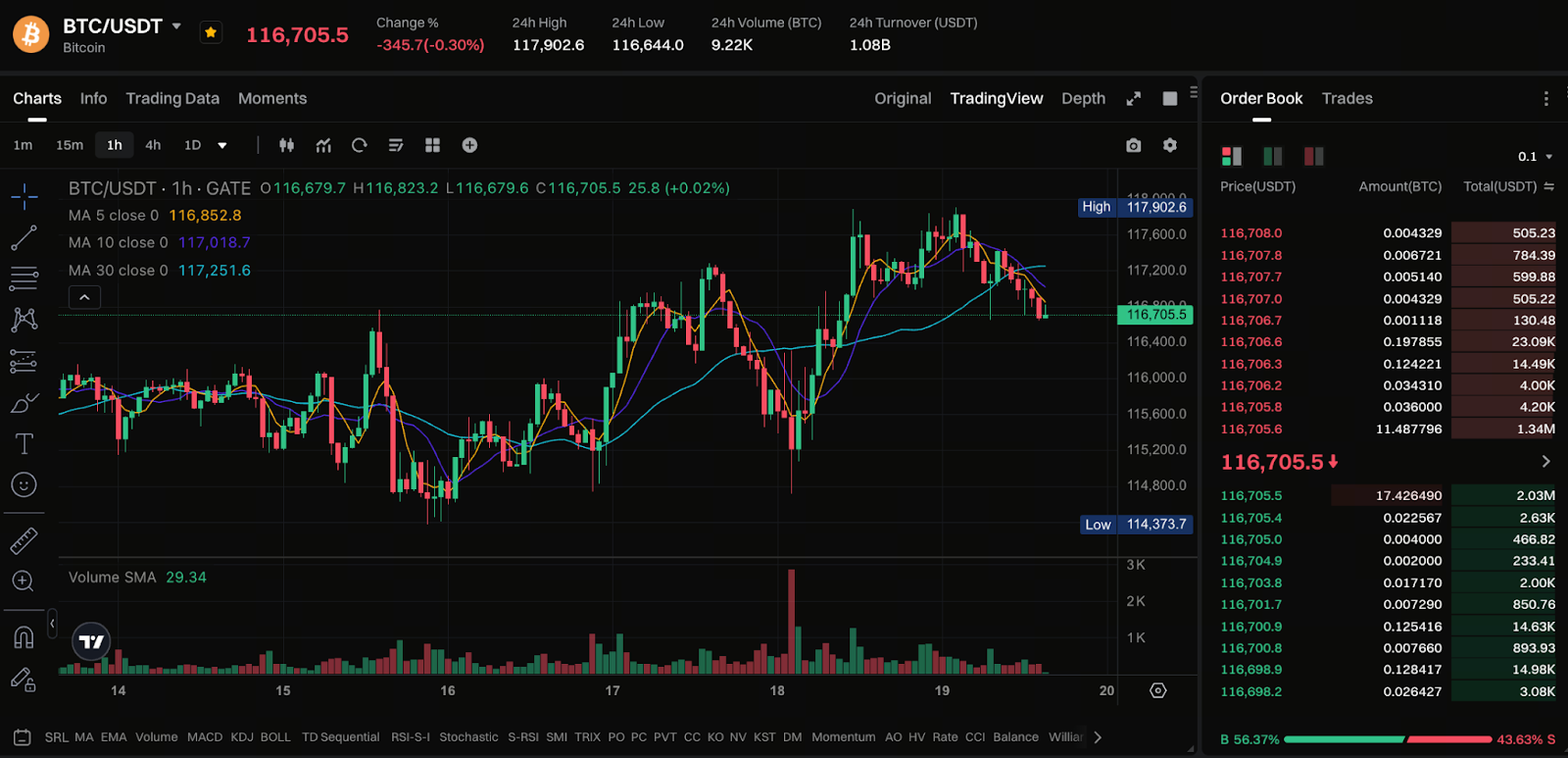Swap the Total(USDT) column unit
1568x758 pixels.
pos(1548,186)
